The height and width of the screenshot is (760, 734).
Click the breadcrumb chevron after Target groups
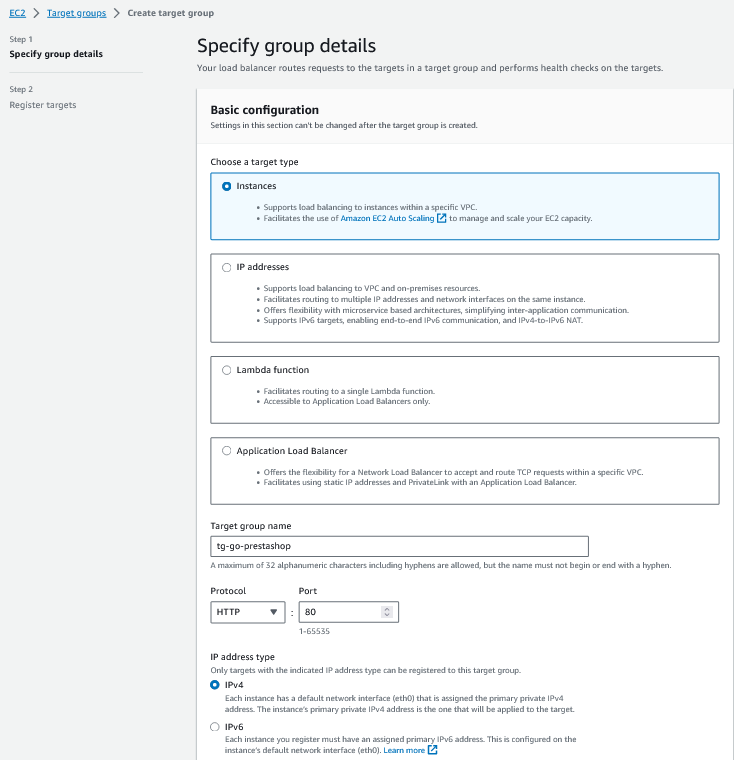point(116,13)
